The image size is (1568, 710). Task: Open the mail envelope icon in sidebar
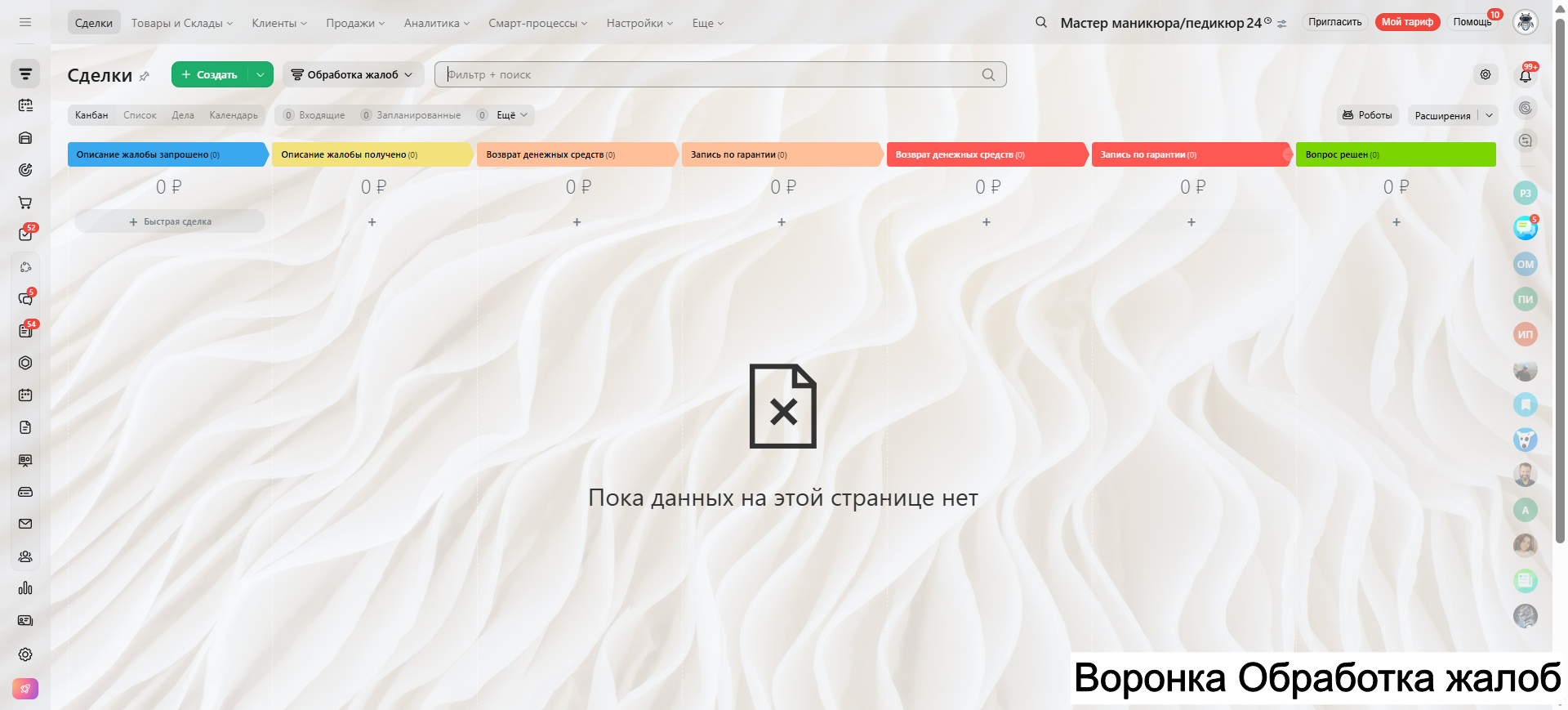pos(25,524)
